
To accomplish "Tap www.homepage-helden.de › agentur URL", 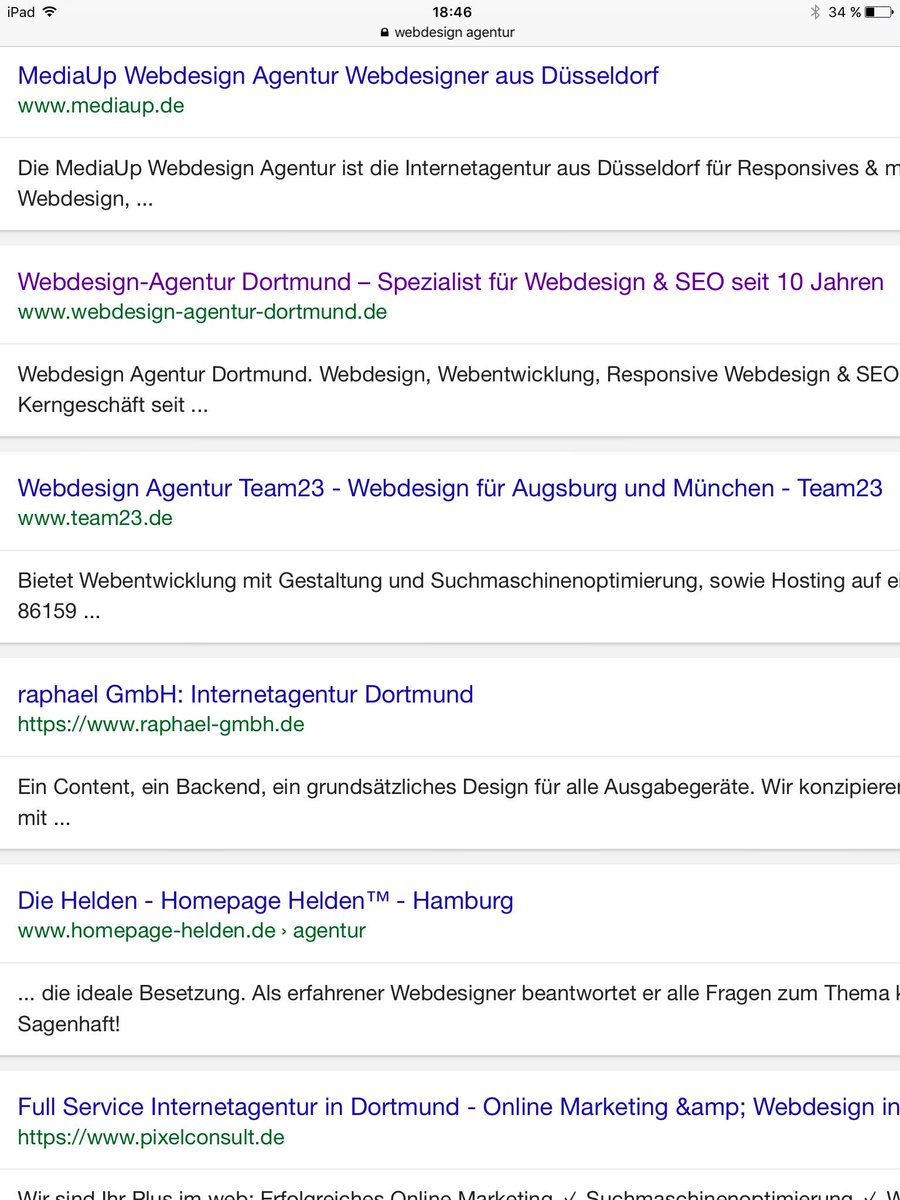I will tap(192, 931).
